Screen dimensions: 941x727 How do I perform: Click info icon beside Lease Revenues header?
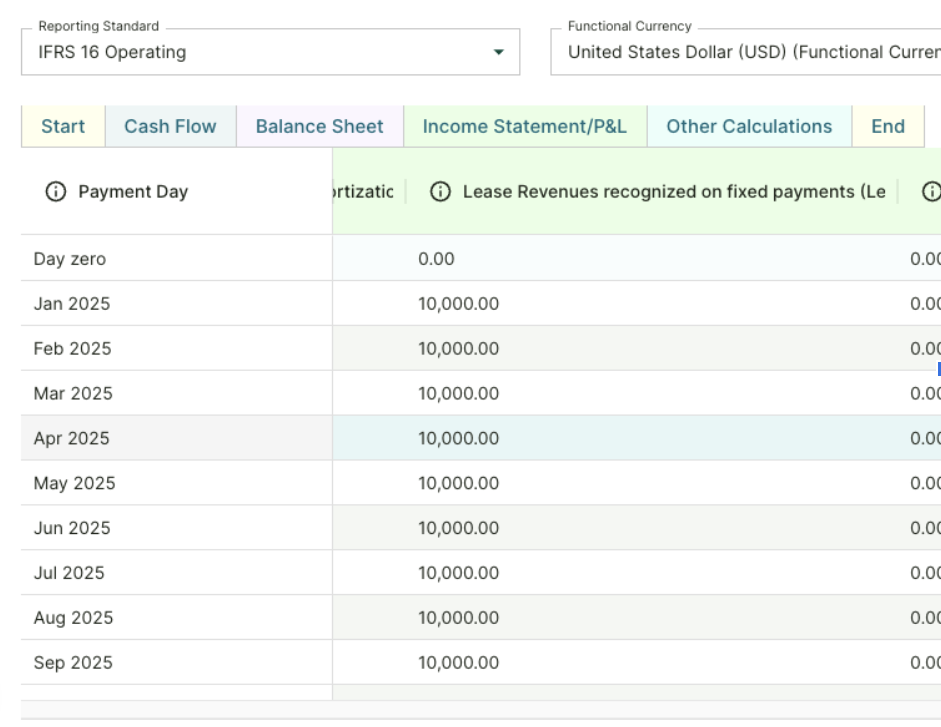tap(440, 192)
